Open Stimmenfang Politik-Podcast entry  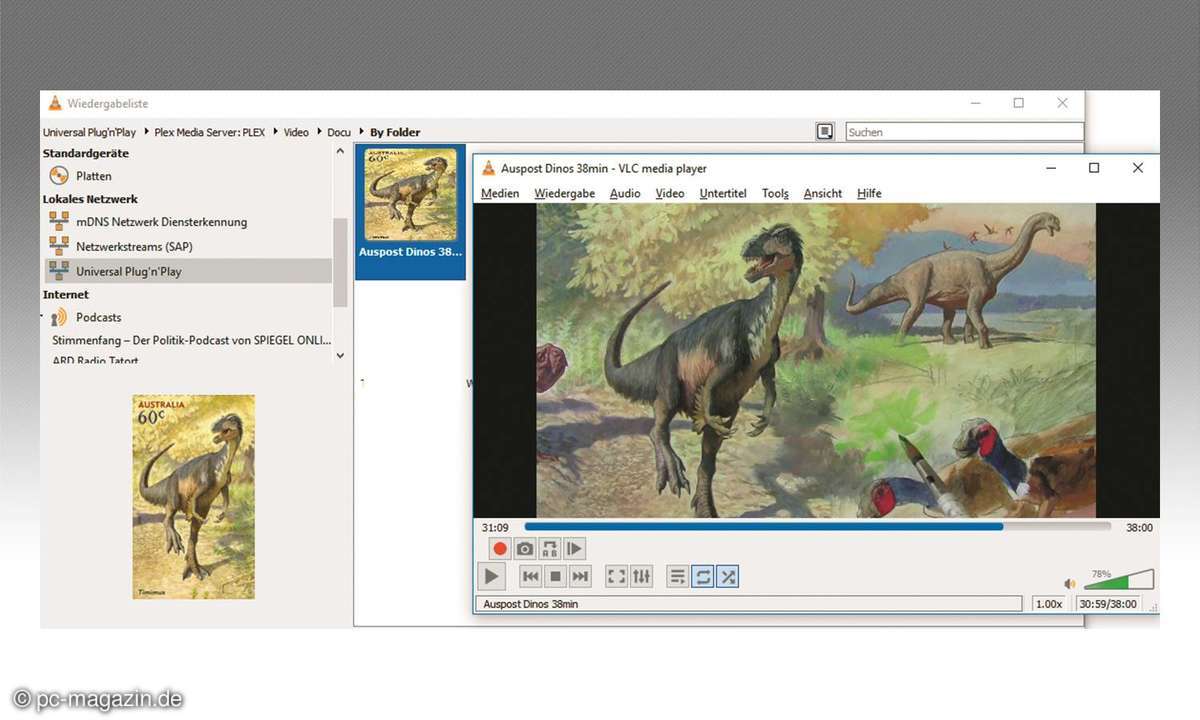point(191,340)
